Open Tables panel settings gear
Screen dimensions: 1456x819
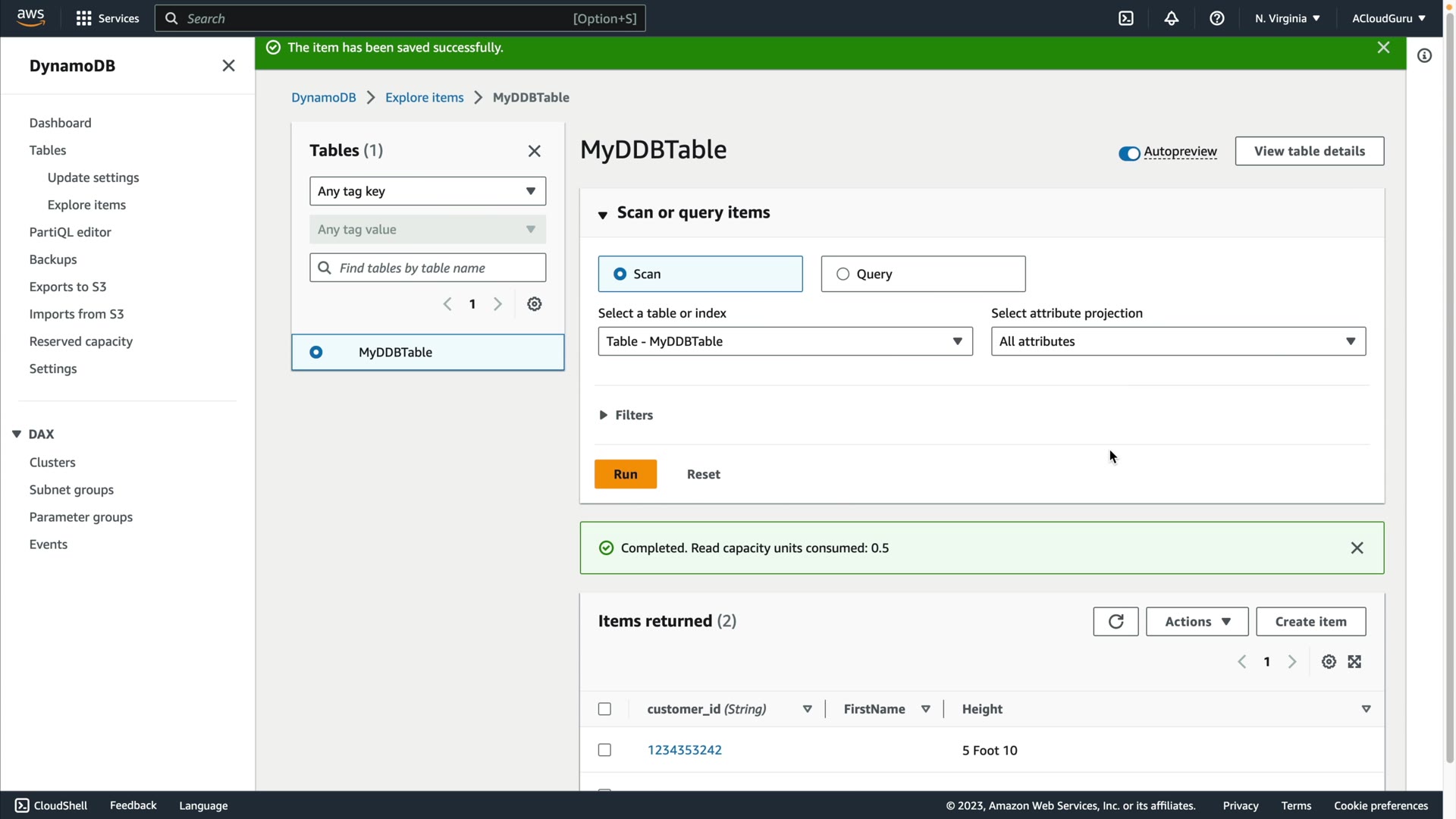point(535,304)
